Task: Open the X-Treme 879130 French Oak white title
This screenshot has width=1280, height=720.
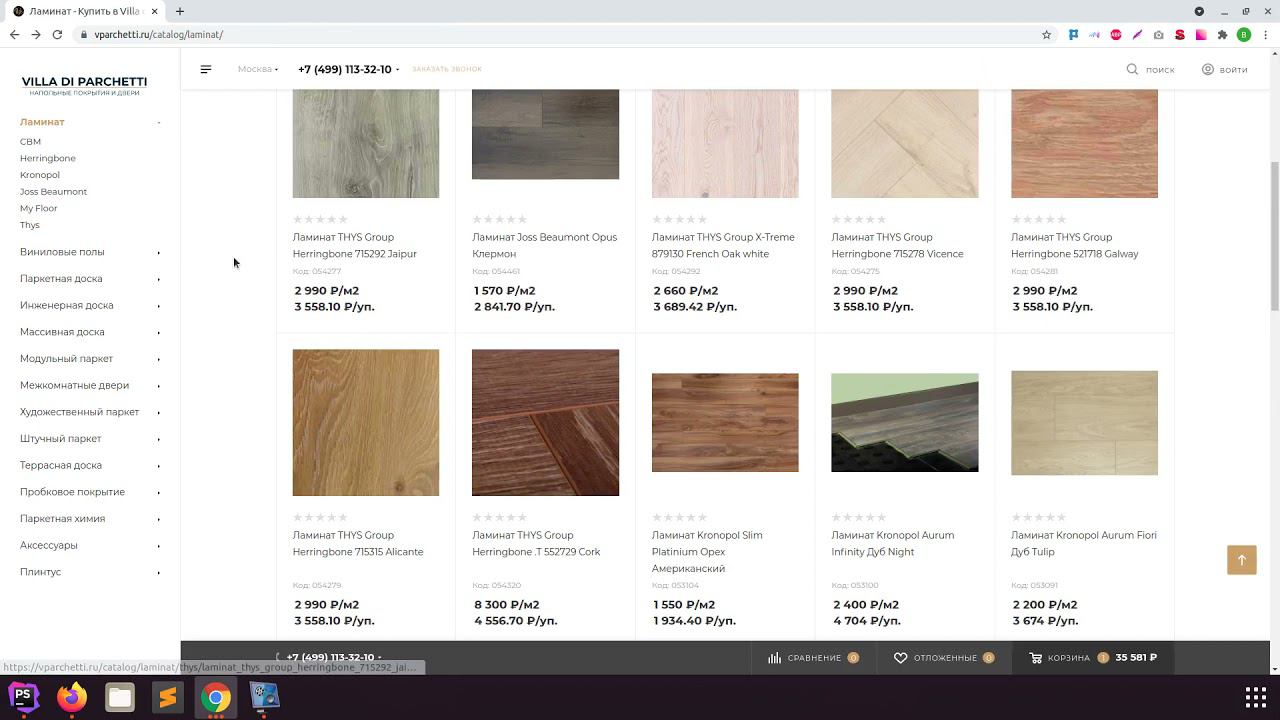Action: coord(723,245)
